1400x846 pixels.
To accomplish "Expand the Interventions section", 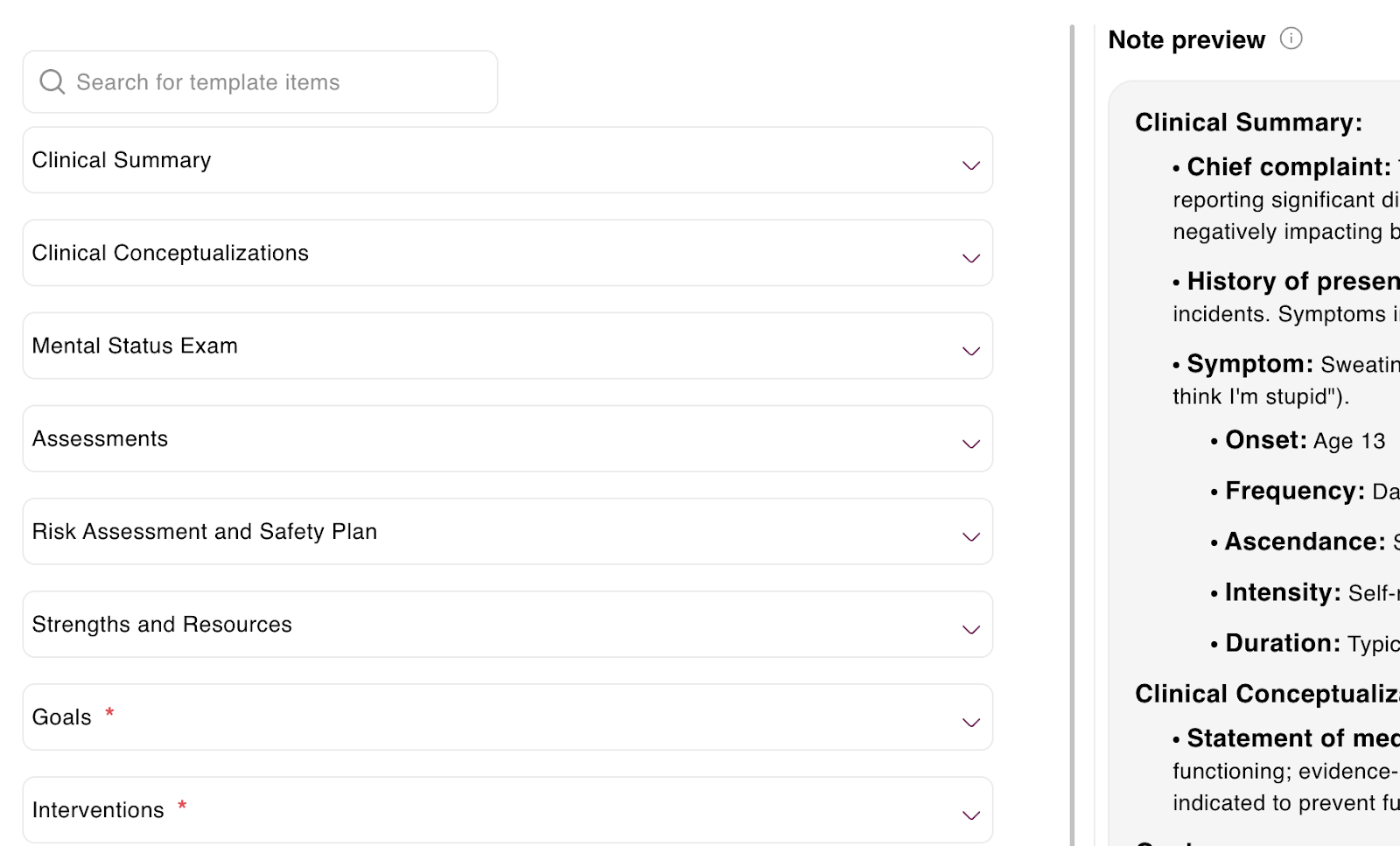I will point(969,815).
